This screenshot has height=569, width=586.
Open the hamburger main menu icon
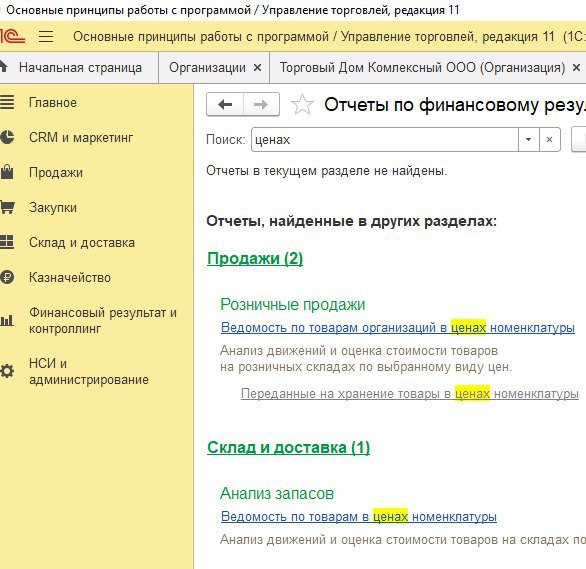tap(46, 37)
